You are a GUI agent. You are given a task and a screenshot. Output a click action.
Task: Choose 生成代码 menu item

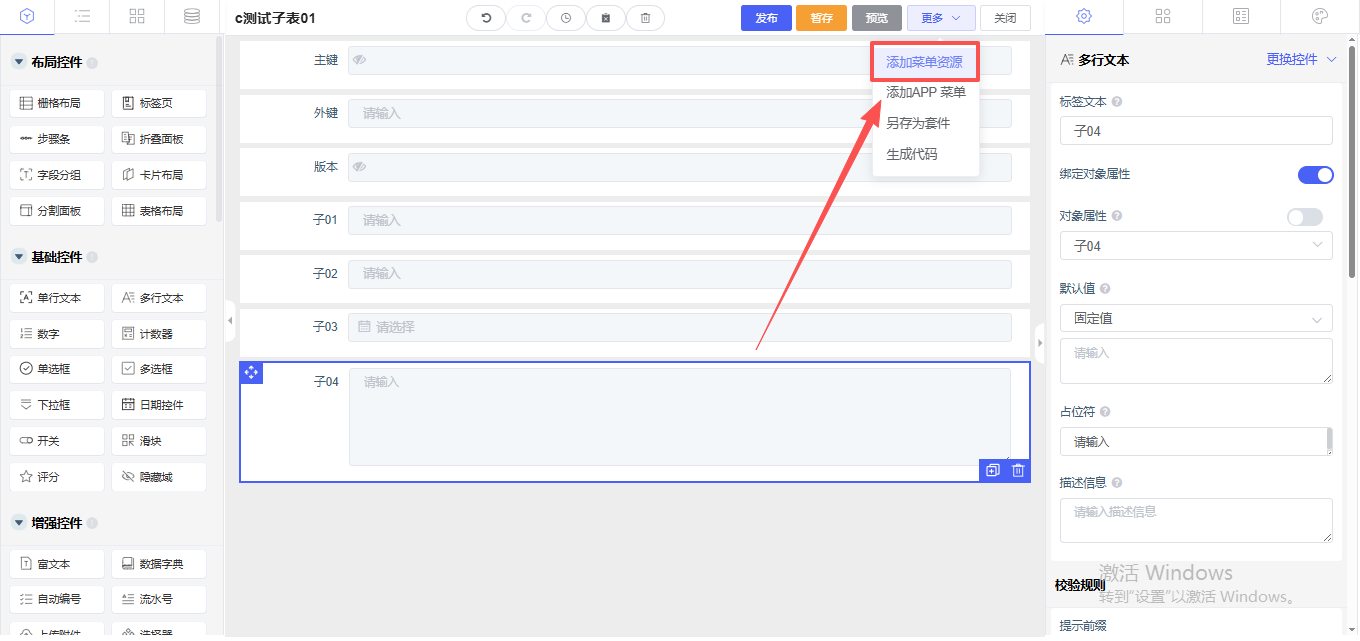coord(911,154)
